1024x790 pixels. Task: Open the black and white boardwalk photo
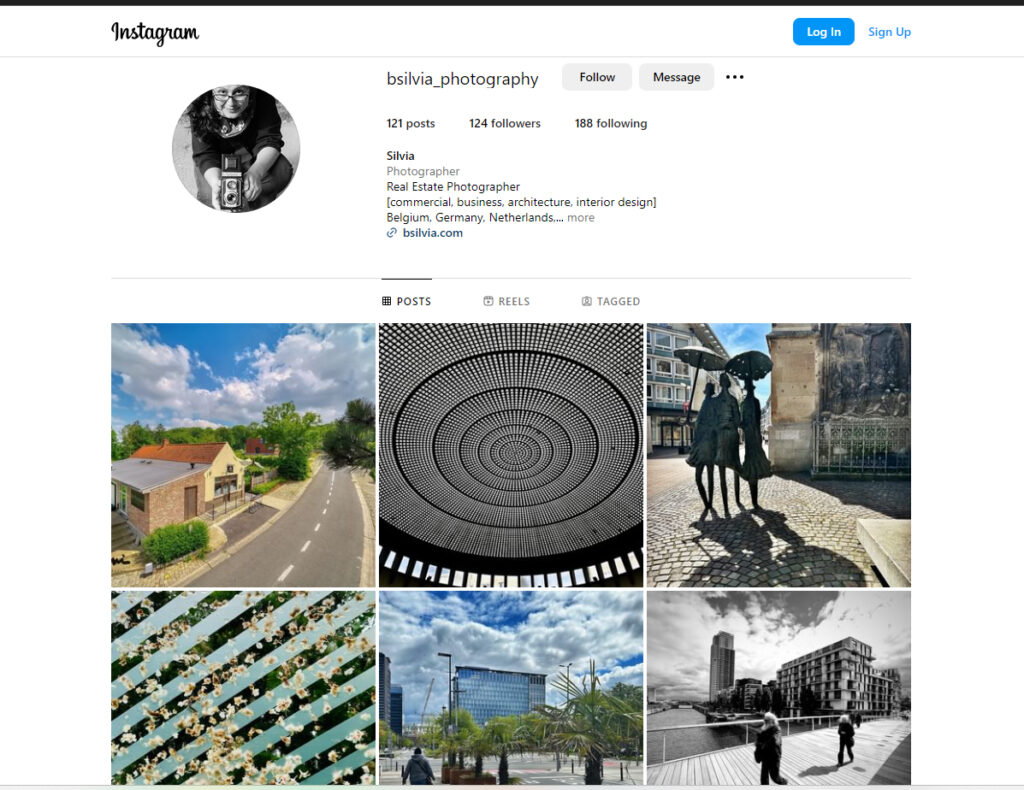tap(779, 687)
